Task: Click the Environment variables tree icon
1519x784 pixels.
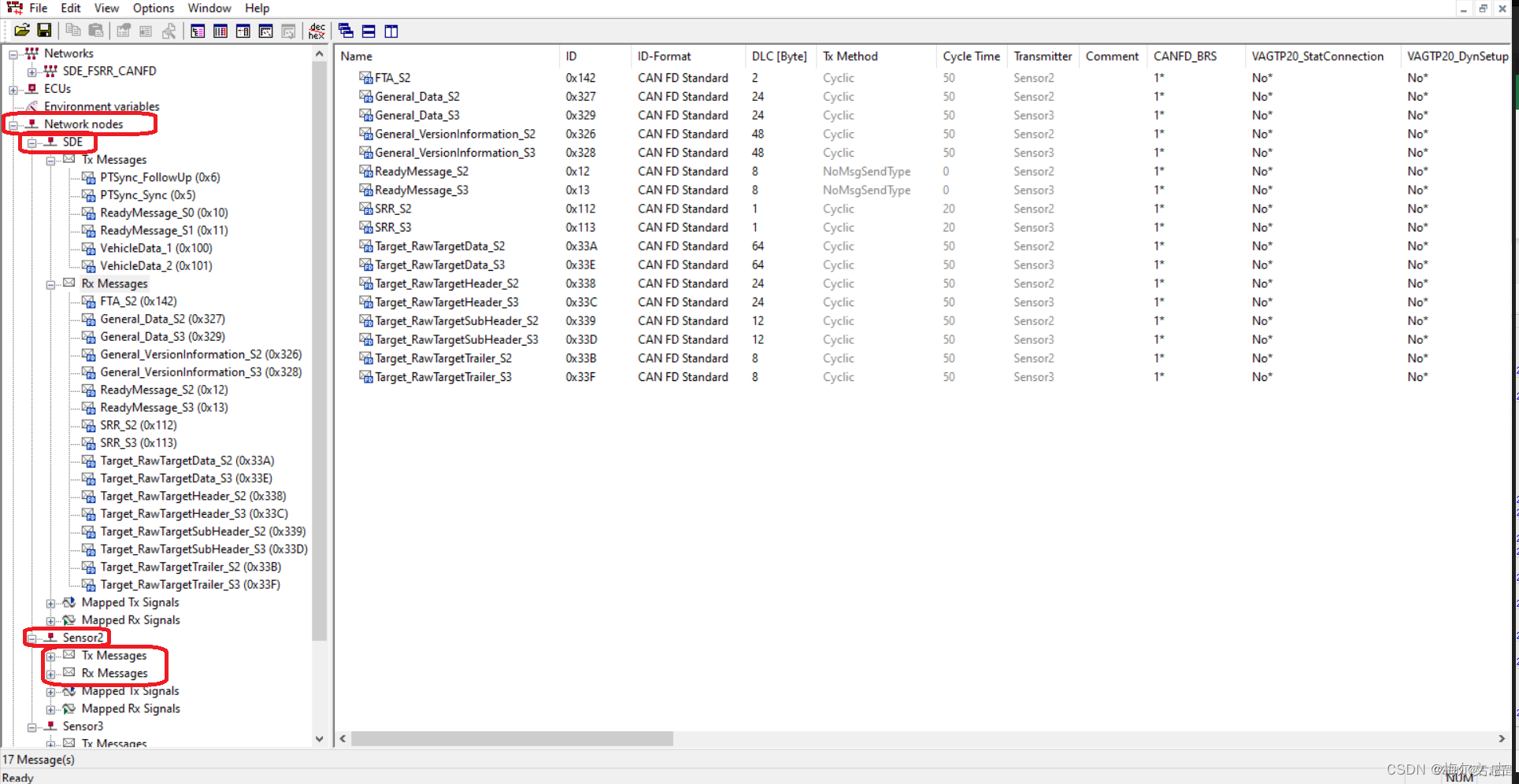Action: [32, 106]
